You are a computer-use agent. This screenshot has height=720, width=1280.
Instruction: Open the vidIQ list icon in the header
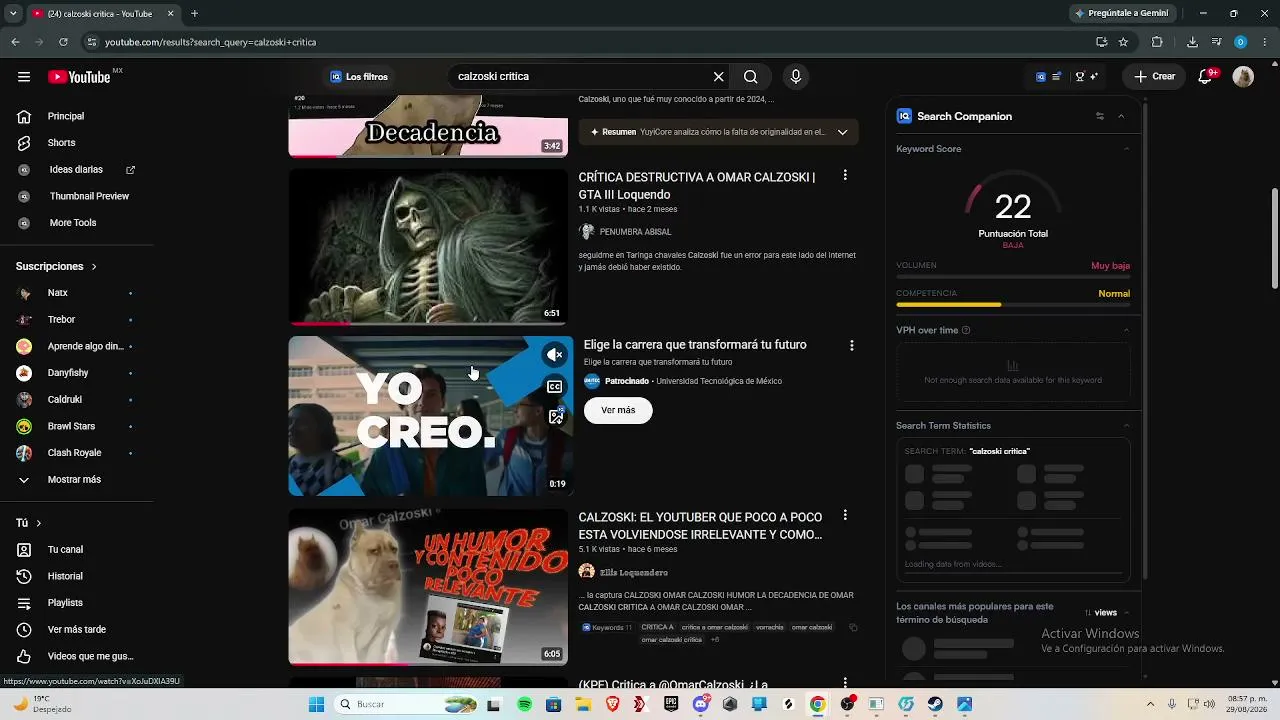tap(1056, 77)
